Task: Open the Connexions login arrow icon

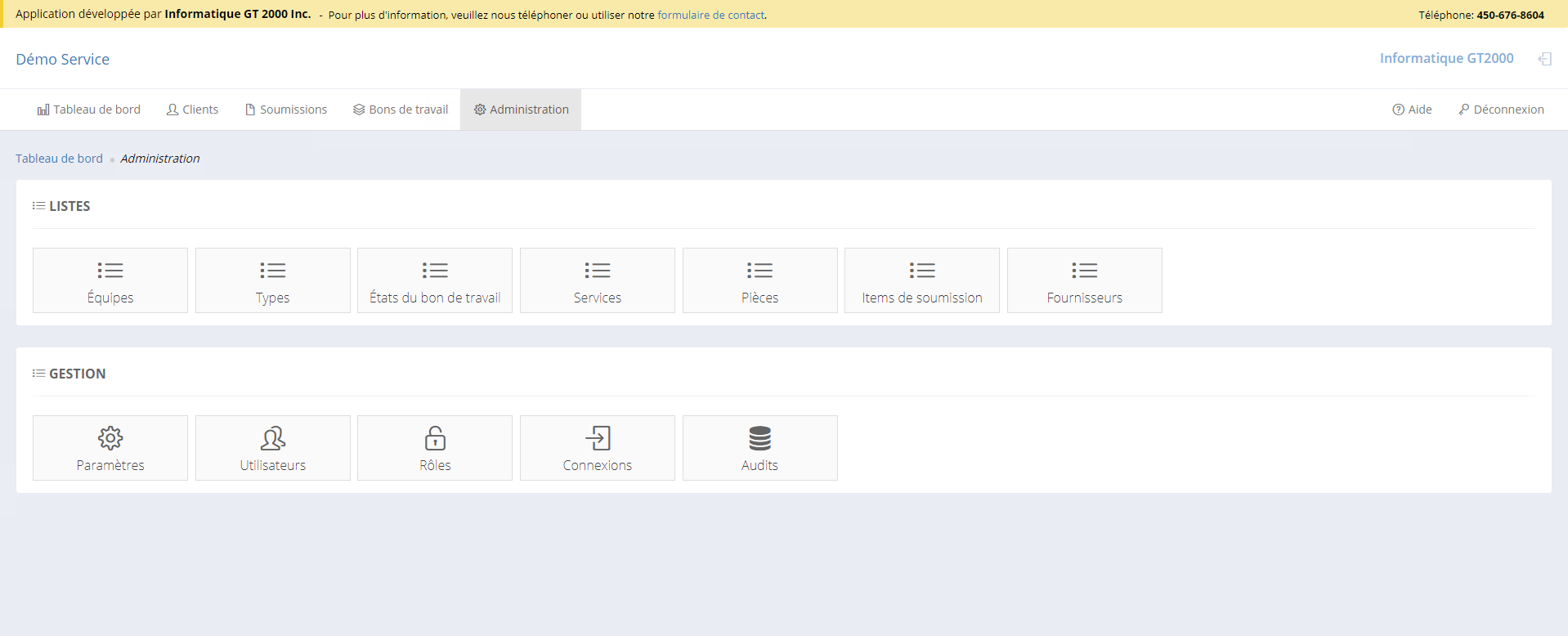Action: (598, 438)
